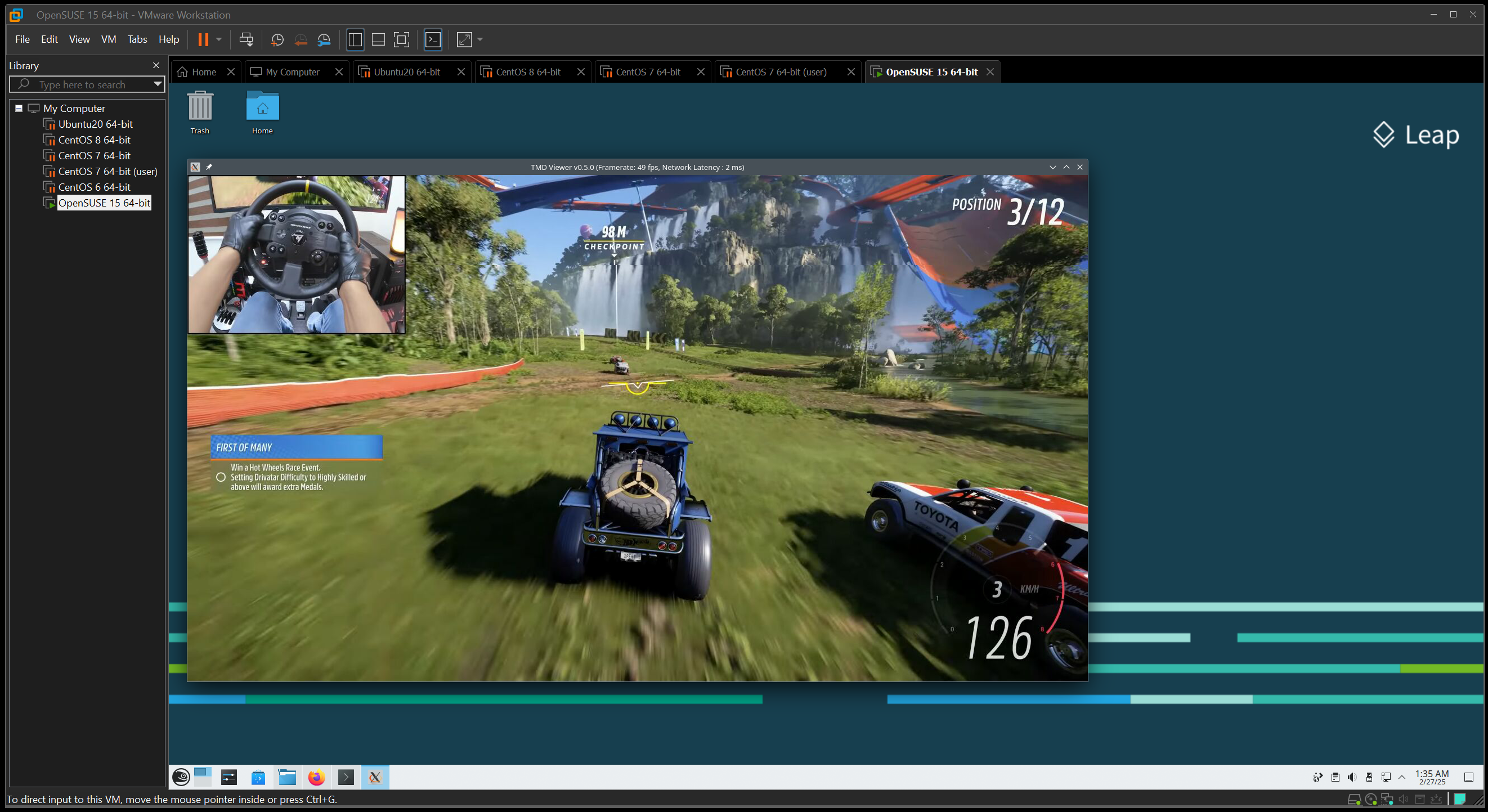The width and height of the screenshot is (1488, 812).
Task: Click the First of Many objective circle
Action: click(x=221, y=477)
